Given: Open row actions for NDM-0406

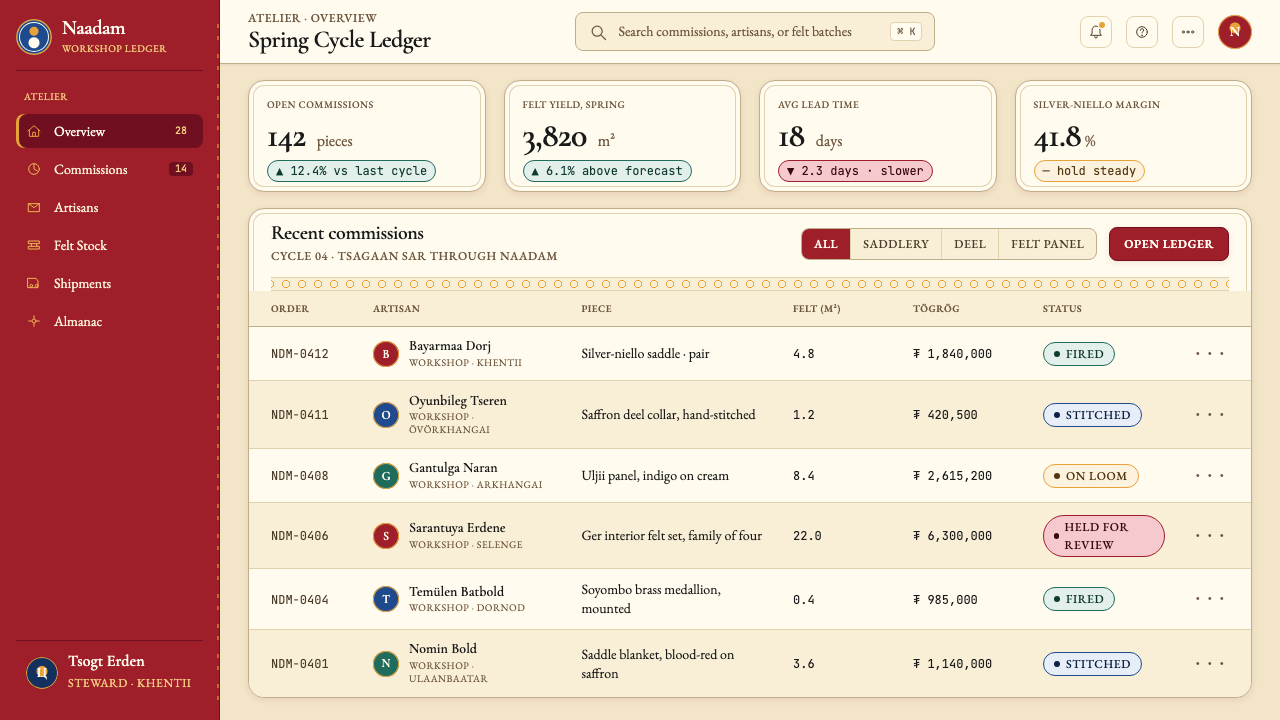Looking at the screenshot, I should point(1210,536).
